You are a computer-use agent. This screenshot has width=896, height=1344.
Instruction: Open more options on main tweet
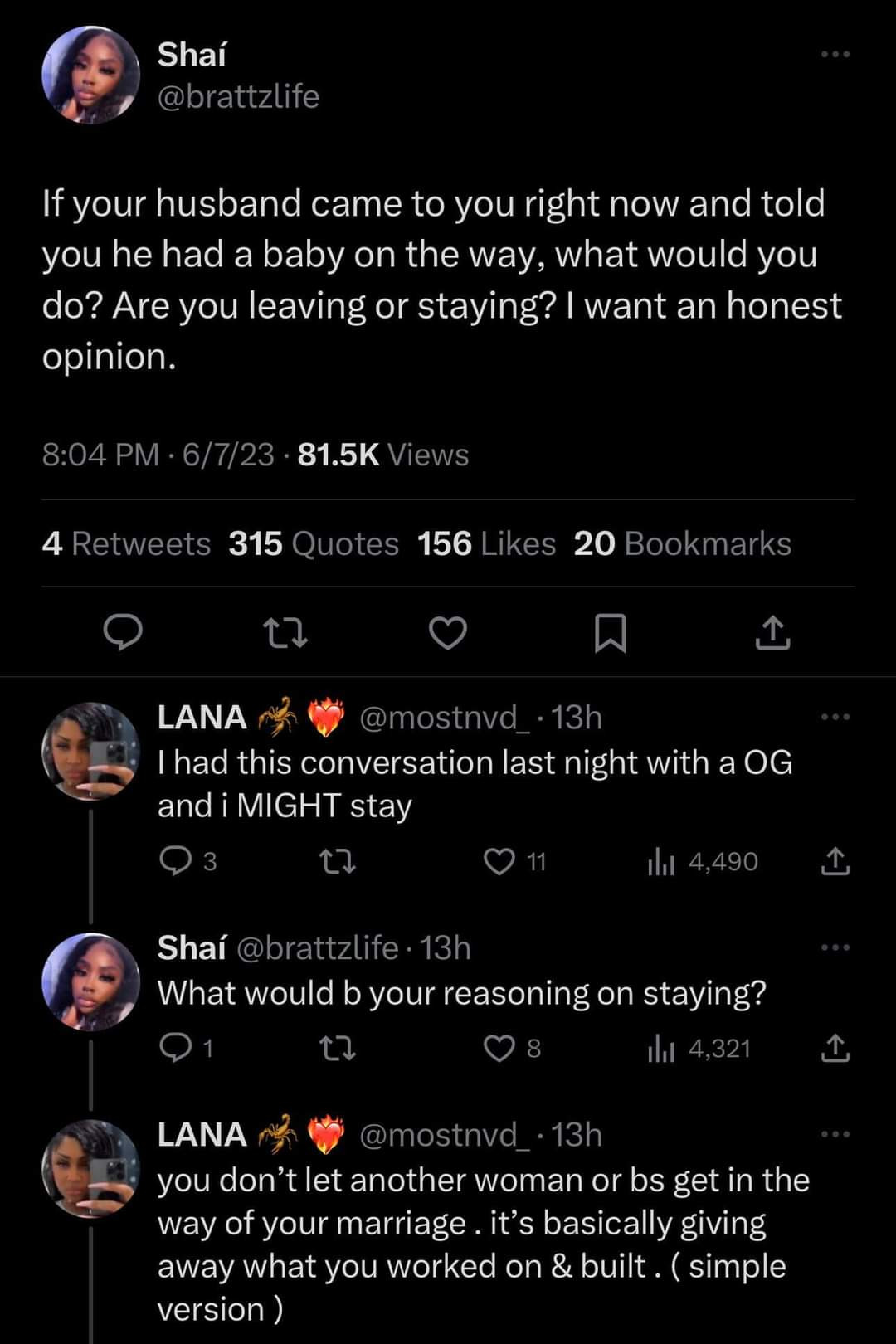click(835, 55)
